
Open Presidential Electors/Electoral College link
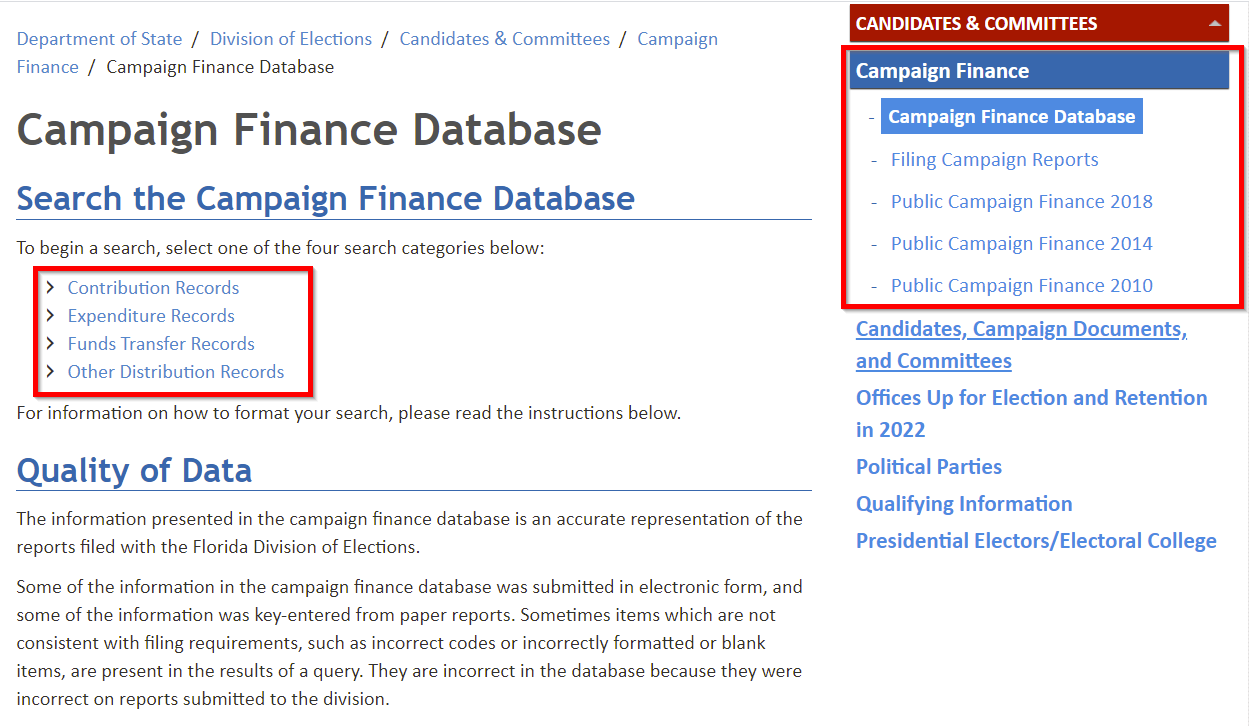(1036, 541)
